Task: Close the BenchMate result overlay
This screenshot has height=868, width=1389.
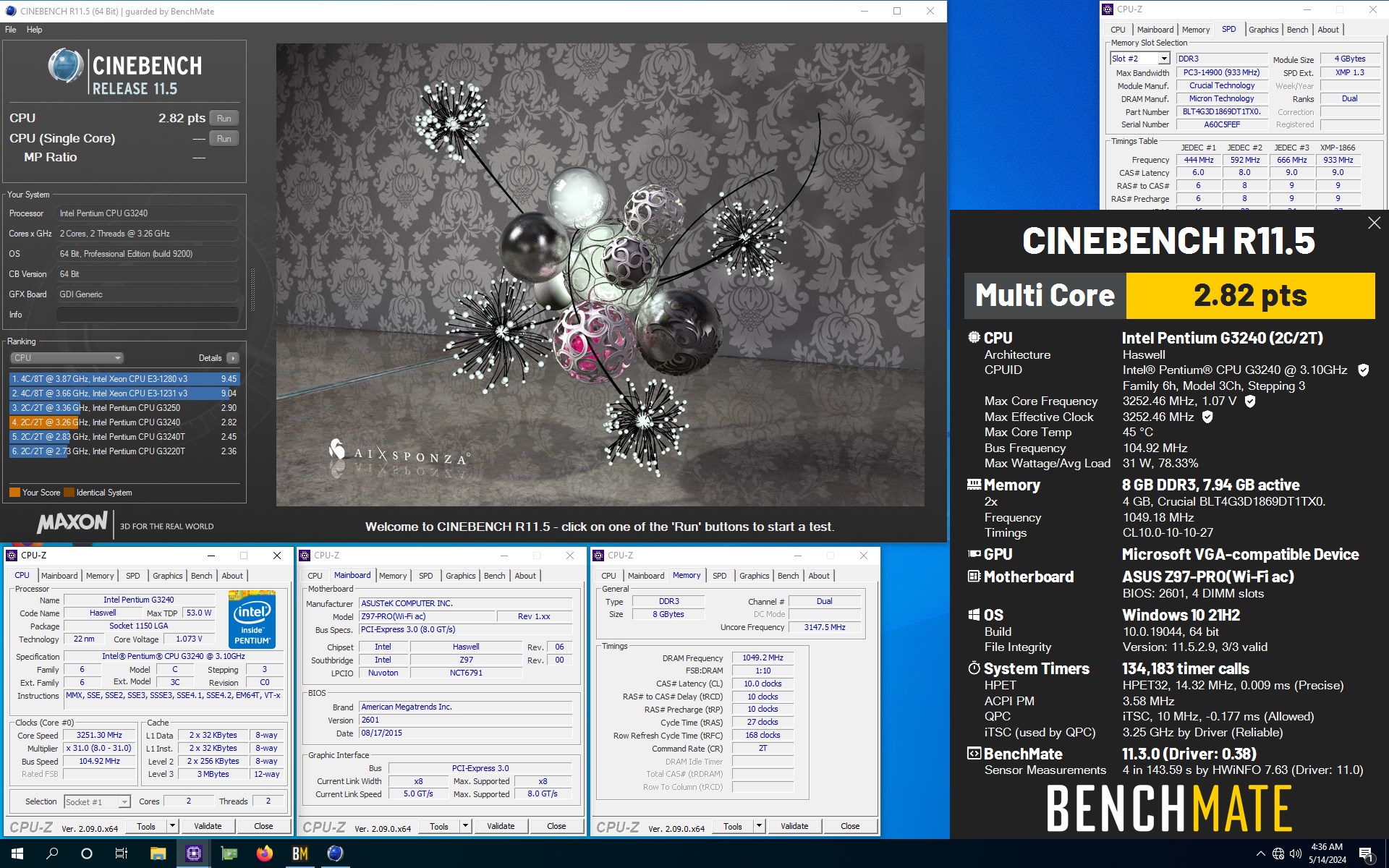Action: pyautogui.click(x=1374, y=223)
